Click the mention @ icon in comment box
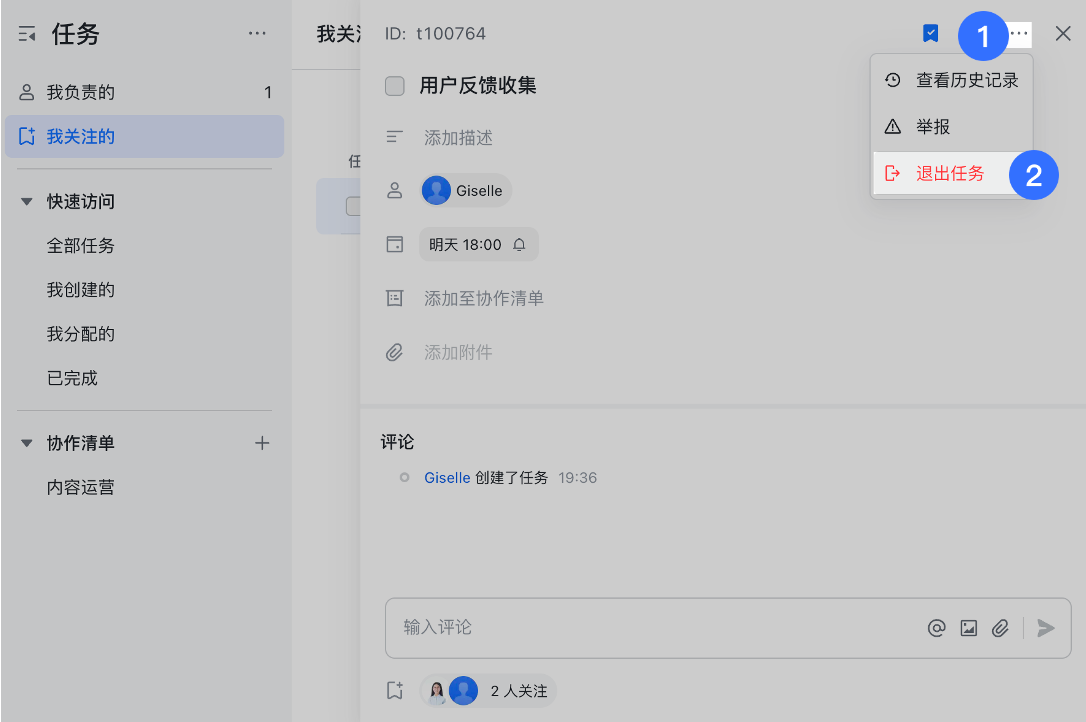This screenshot has height=722, width=1086. point(936,628)
